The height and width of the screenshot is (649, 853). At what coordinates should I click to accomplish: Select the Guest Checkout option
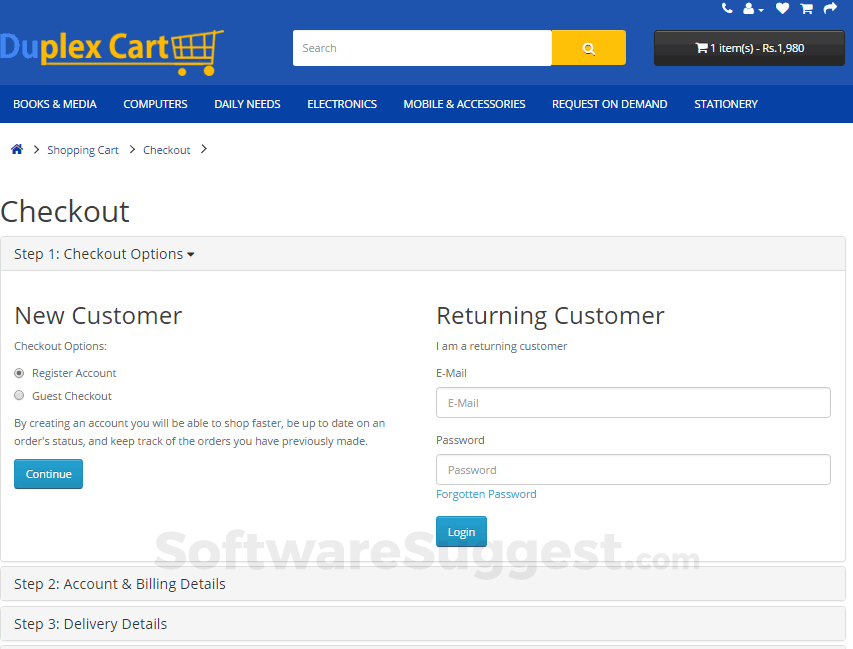tap(18, 395)
